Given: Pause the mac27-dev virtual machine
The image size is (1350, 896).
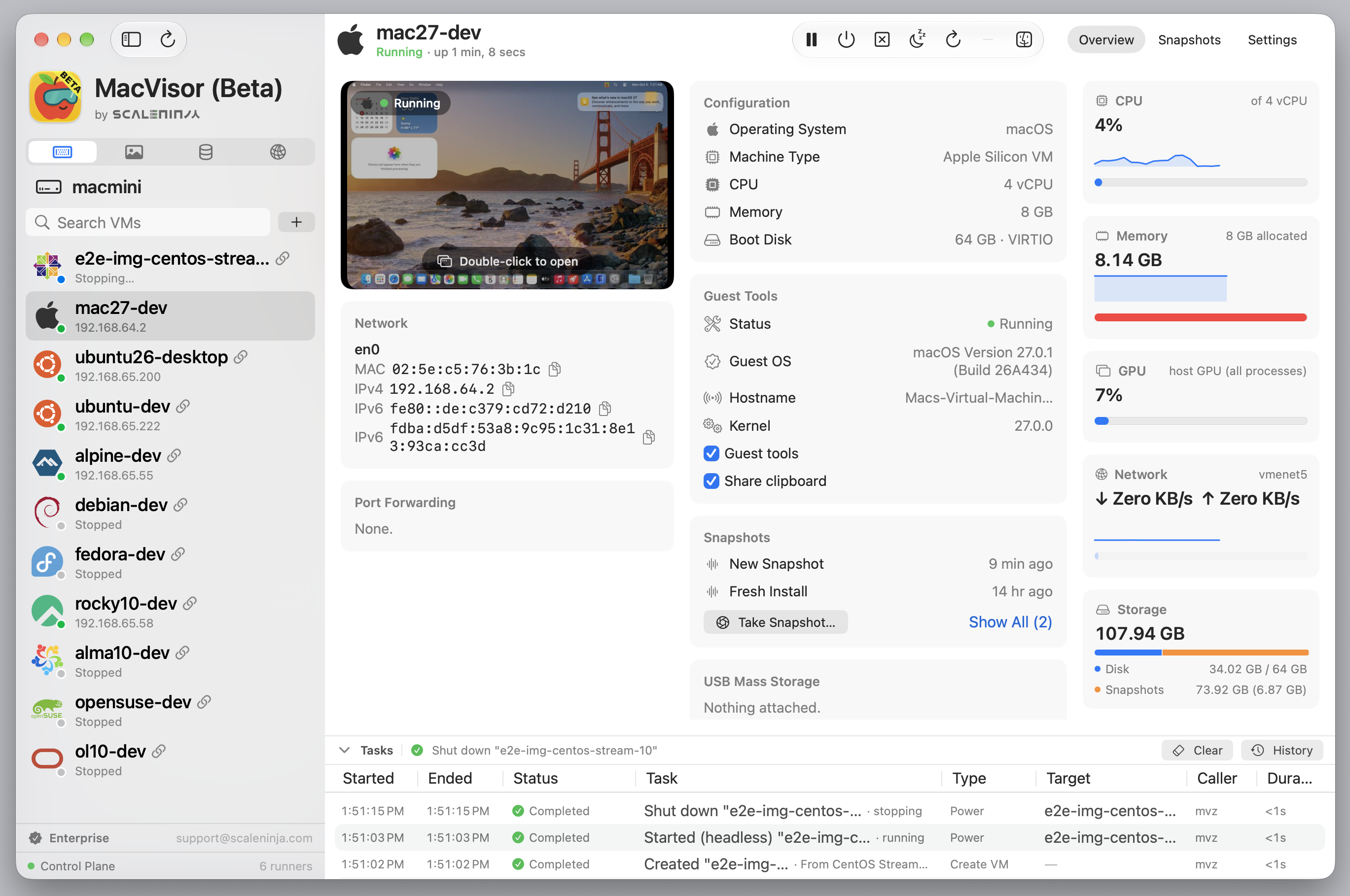Looking at the screenshot, I should [811, 39].
